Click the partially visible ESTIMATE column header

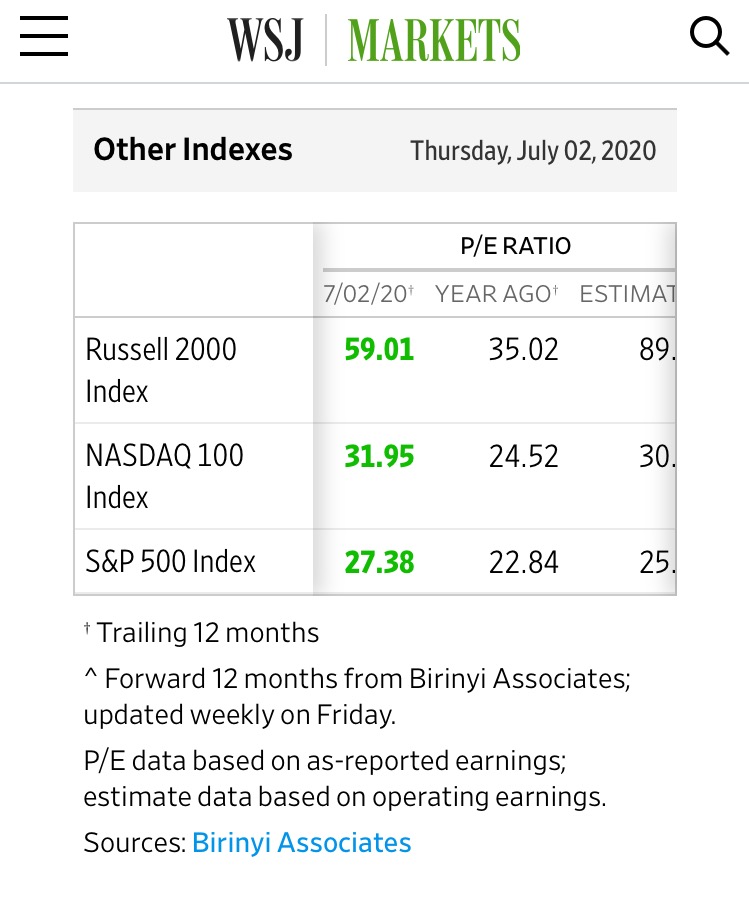click(x=627, y=294)
